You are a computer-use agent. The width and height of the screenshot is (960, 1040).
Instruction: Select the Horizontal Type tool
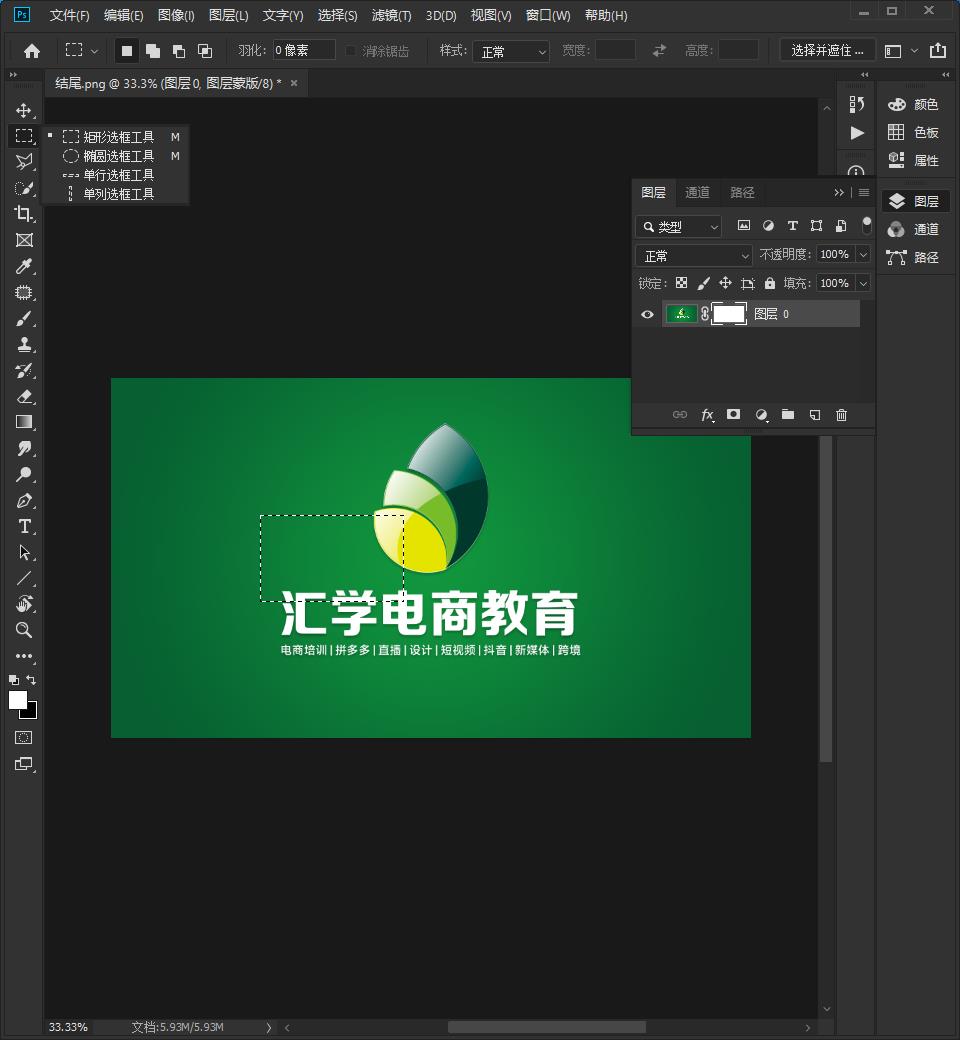[24, 527]
